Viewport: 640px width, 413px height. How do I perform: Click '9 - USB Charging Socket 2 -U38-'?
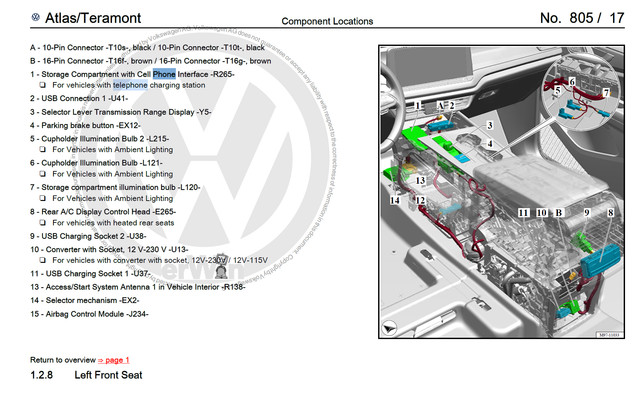[x=88, y=237]
